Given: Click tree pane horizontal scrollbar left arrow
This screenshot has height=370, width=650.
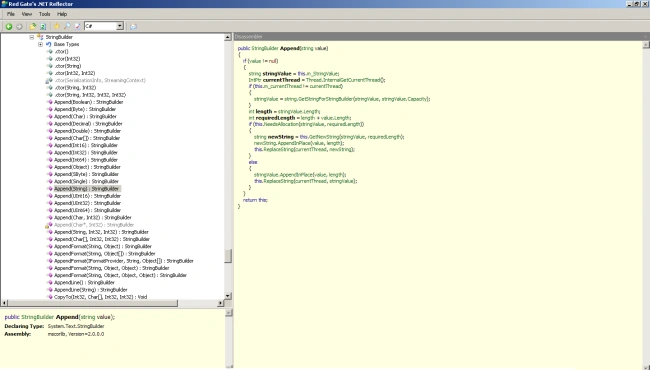Looking at the screenshot, I should [x=4, y=303].
